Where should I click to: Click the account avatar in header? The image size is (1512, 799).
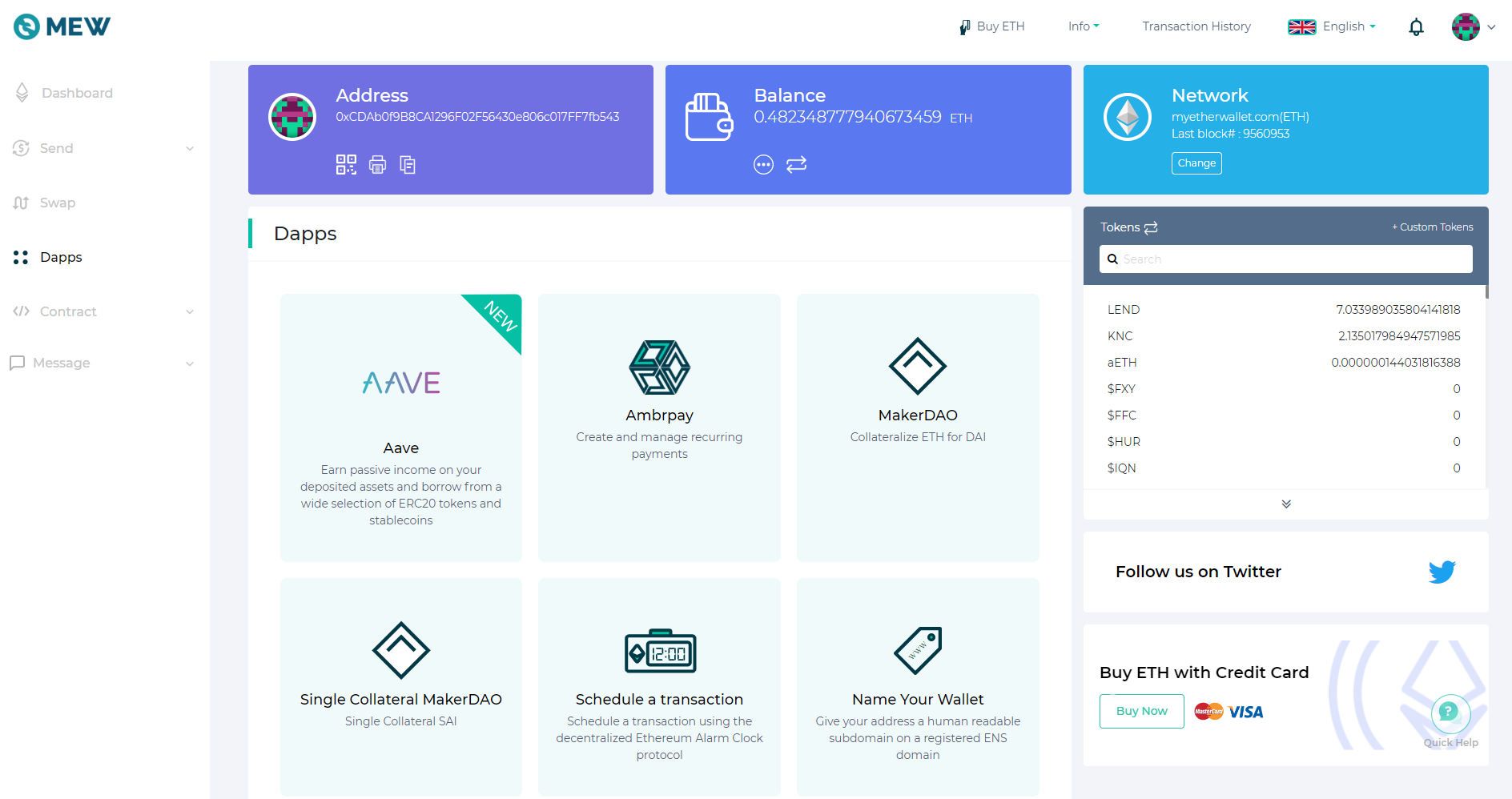click(1466, 26)
